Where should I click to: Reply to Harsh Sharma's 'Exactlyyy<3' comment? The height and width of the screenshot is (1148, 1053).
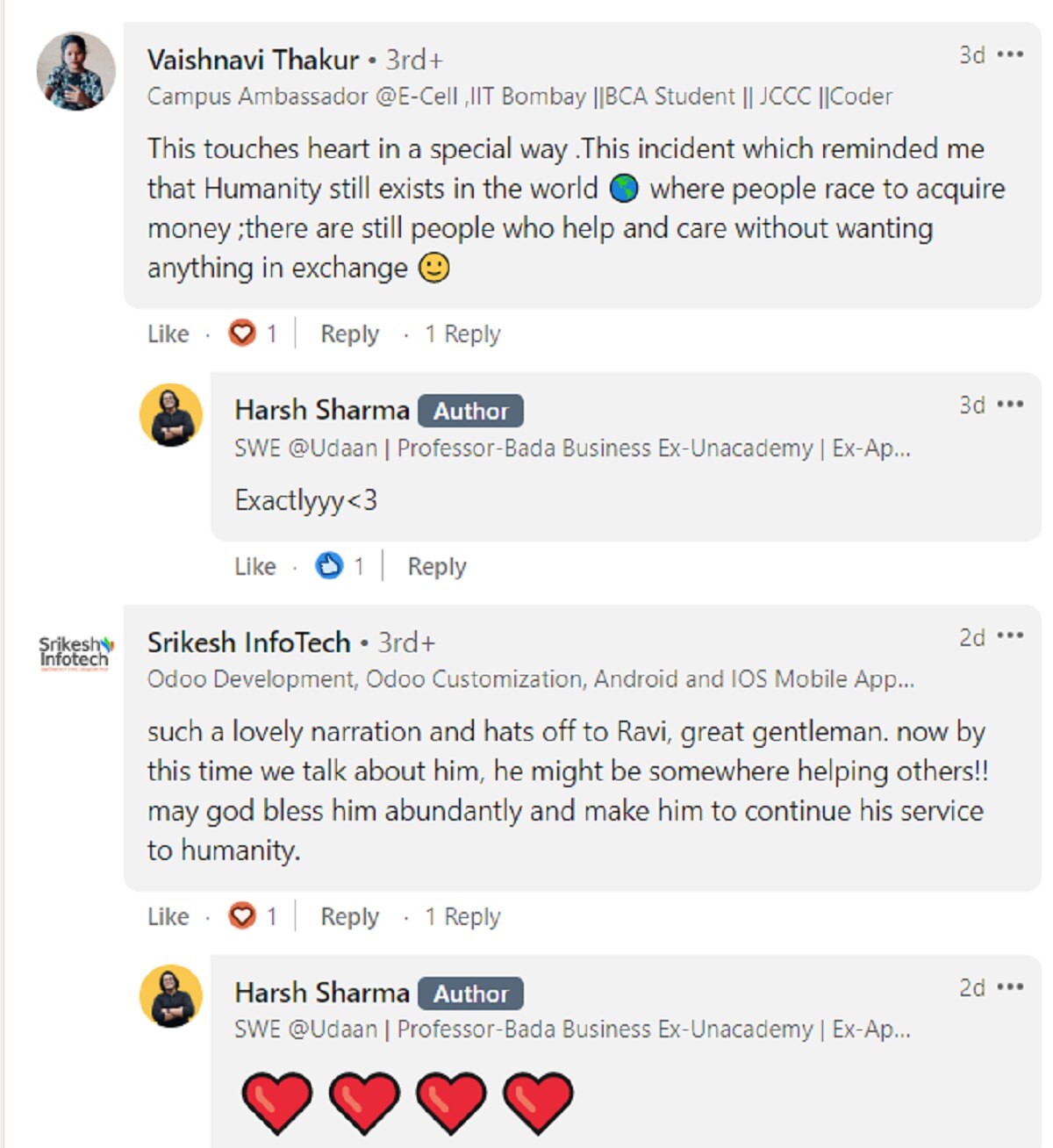(x=436, y=566)
